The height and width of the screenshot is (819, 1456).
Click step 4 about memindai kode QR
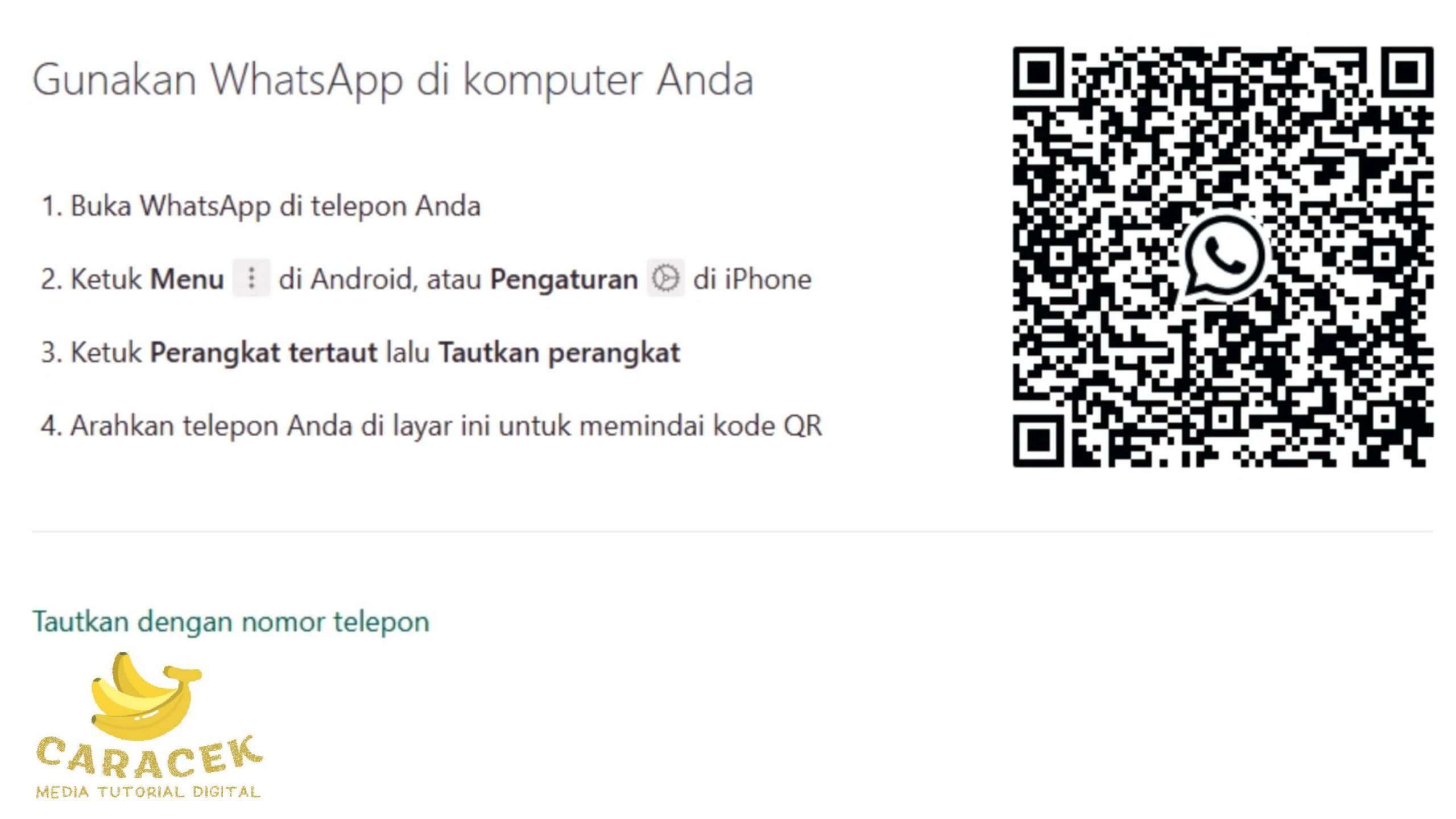pos(432,425)
